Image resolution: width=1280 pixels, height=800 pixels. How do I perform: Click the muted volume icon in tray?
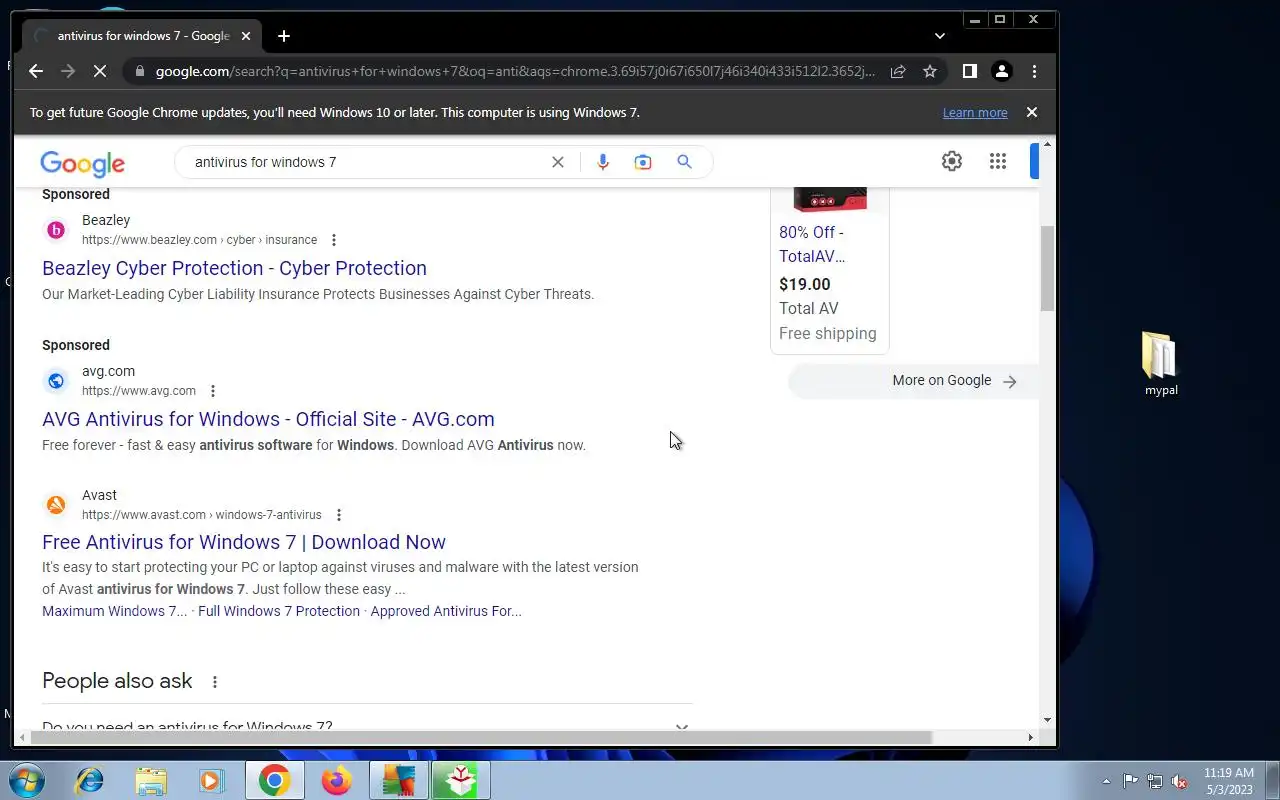[x=1180, y=781]
